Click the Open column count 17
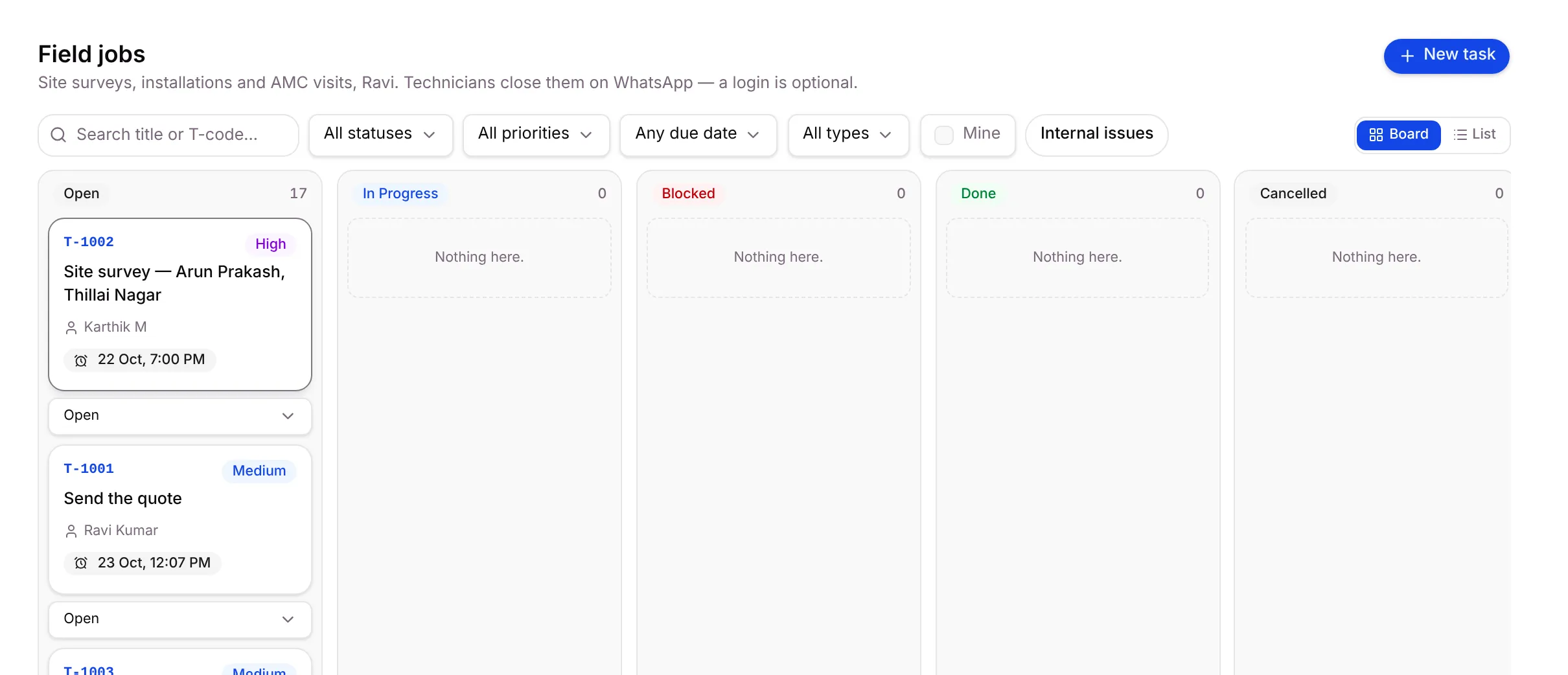Screen dimensions: 1568x675 click(298, 194)
